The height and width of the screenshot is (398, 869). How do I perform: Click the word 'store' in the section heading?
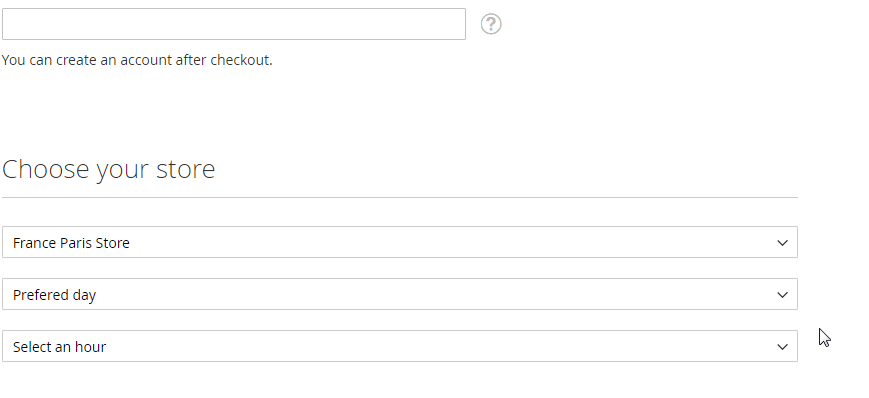(185, 170)
